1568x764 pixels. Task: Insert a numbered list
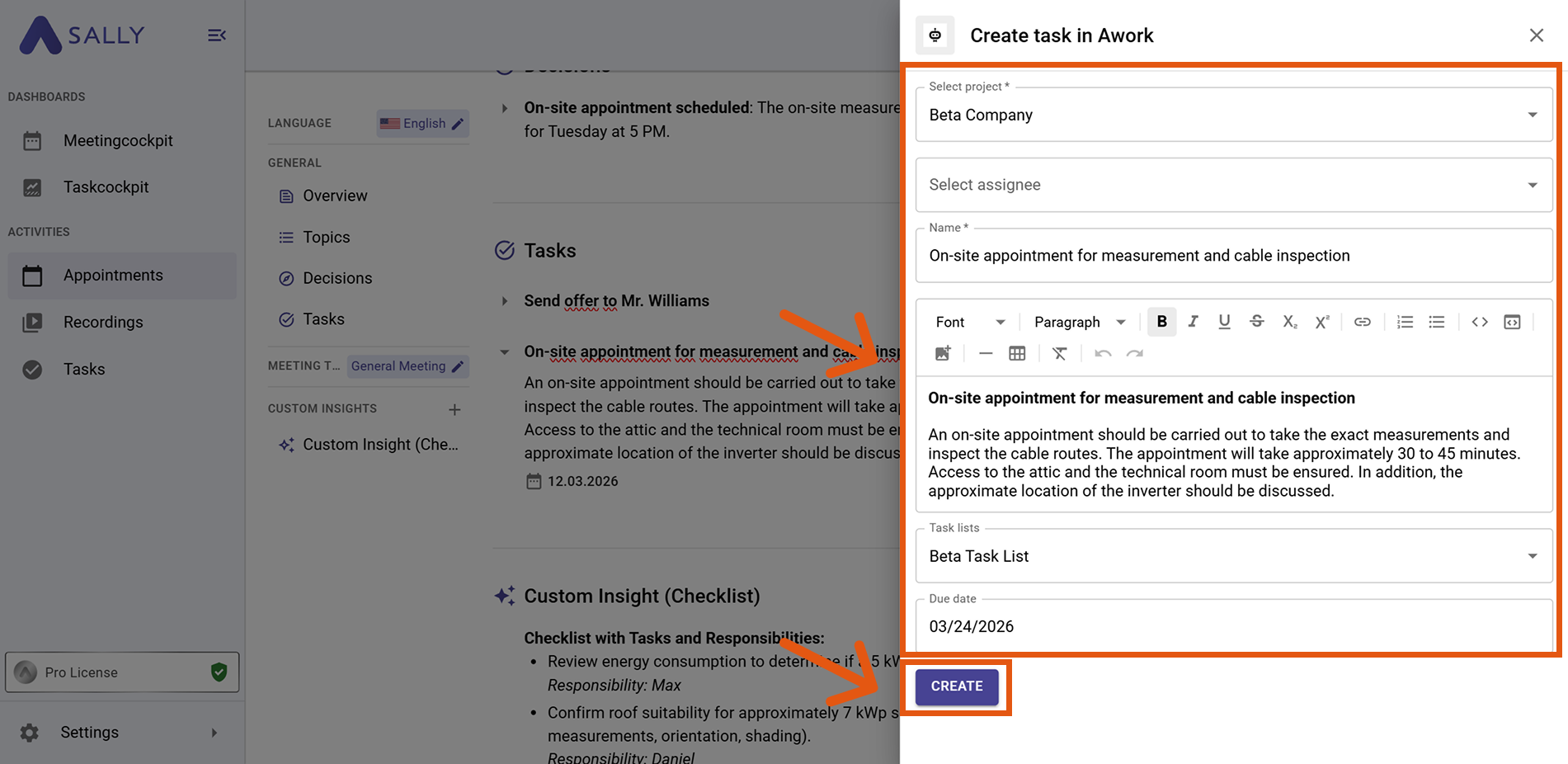click(1405, 322)
